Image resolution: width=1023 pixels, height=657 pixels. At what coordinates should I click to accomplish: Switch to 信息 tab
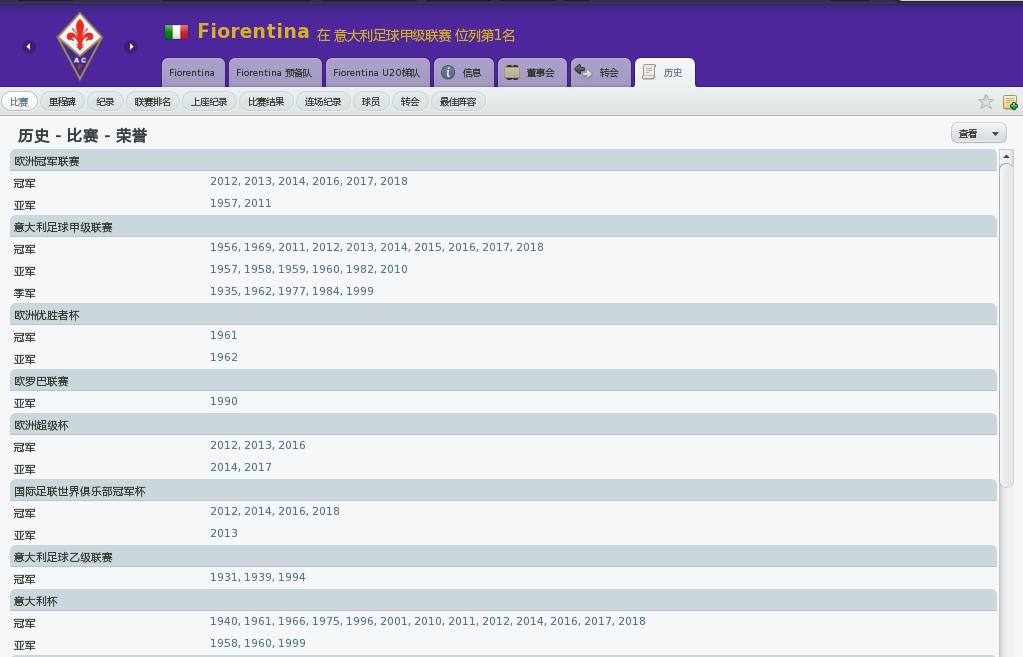pyautogui.click(x=463, y=72)
